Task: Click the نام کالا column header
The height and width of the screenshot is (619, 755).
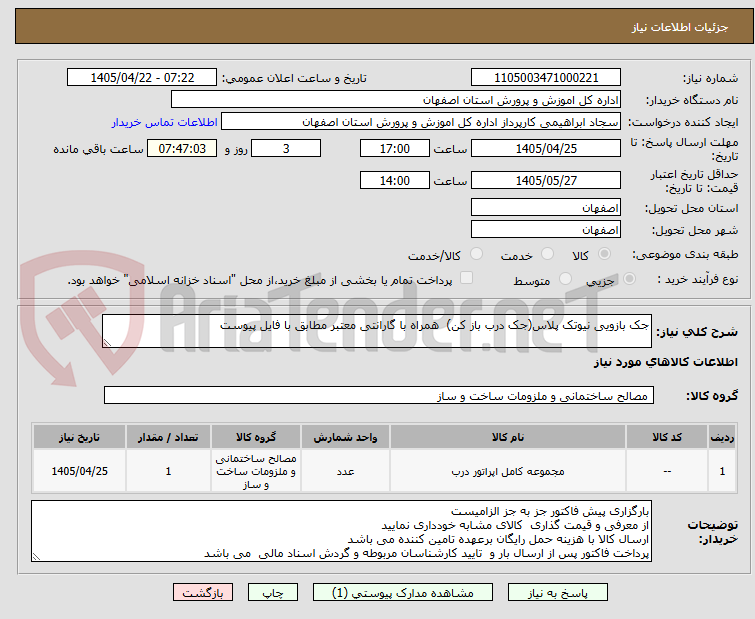Action: point(508,437)
